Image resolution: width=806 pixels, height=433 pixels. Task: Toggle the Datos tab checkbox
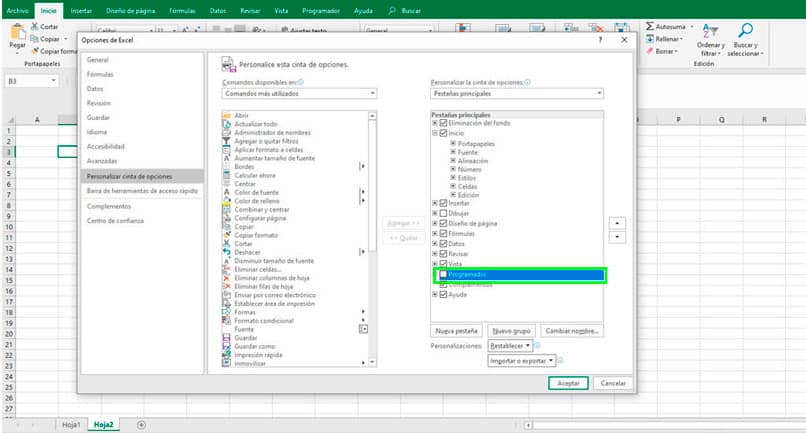[443, 244]
